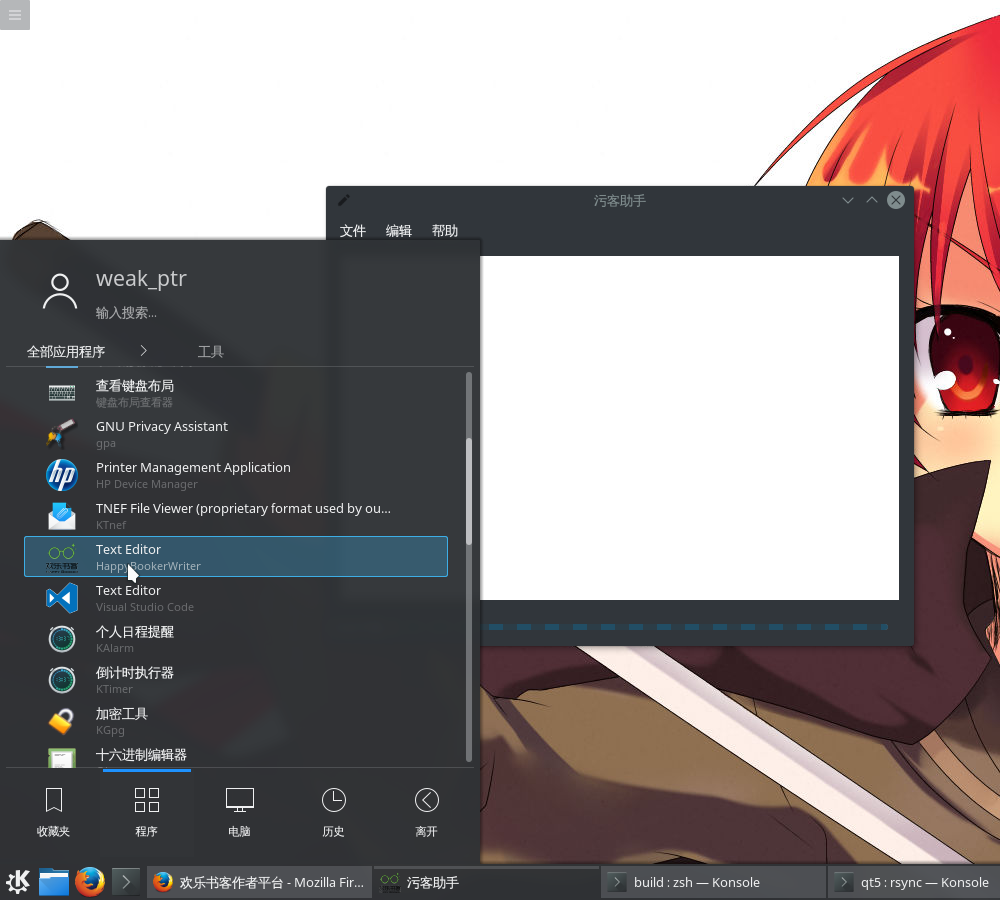Launch the "查看键盘布局" entry title
1000x900 pixels.
pyautogui.click(x=135, y=386)
